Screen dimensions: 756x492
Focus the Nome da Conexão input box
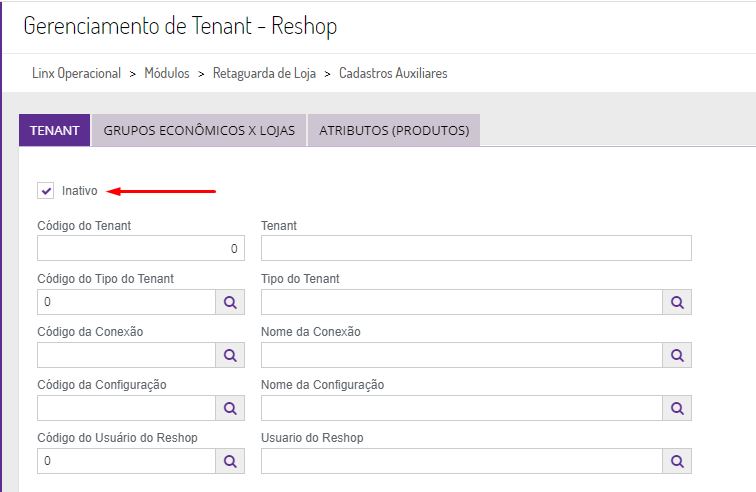point(461,355)
